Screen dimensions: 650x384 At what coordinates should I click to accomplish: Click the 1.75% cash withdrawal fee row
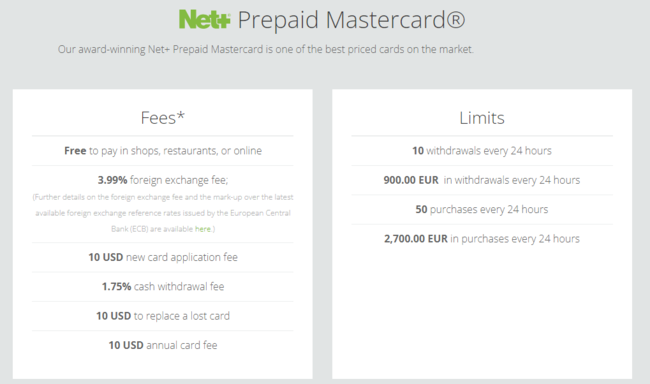coord(163,287)
